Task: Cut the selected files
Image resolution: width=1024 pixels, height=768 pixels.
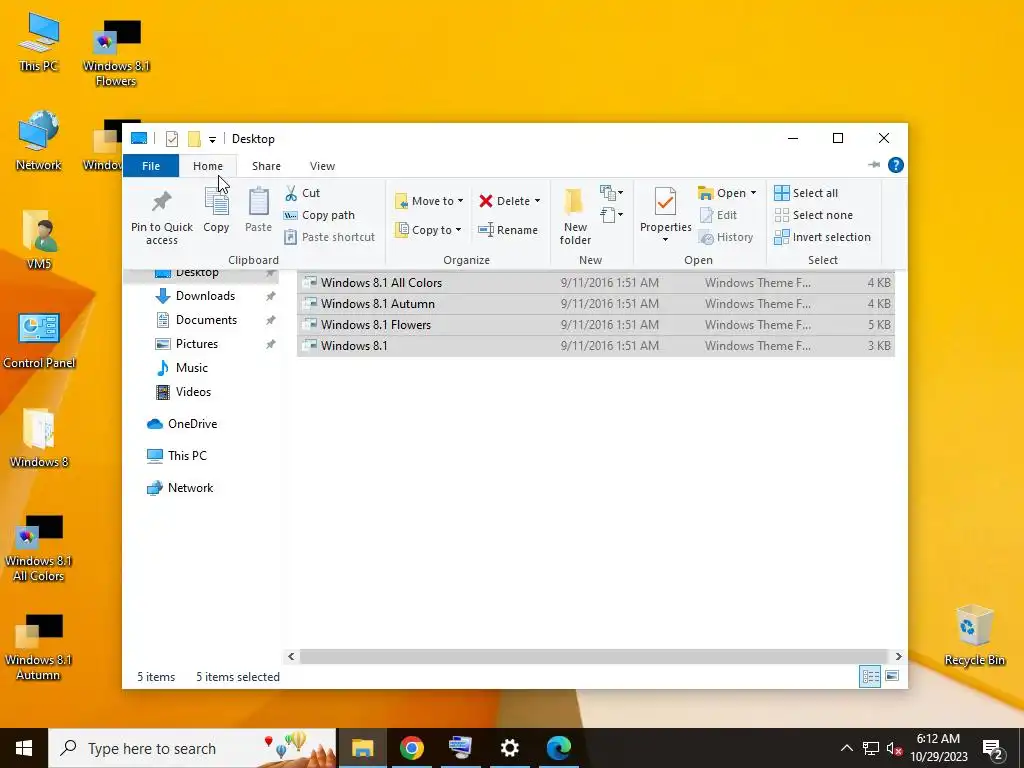Action: (302, 193)
